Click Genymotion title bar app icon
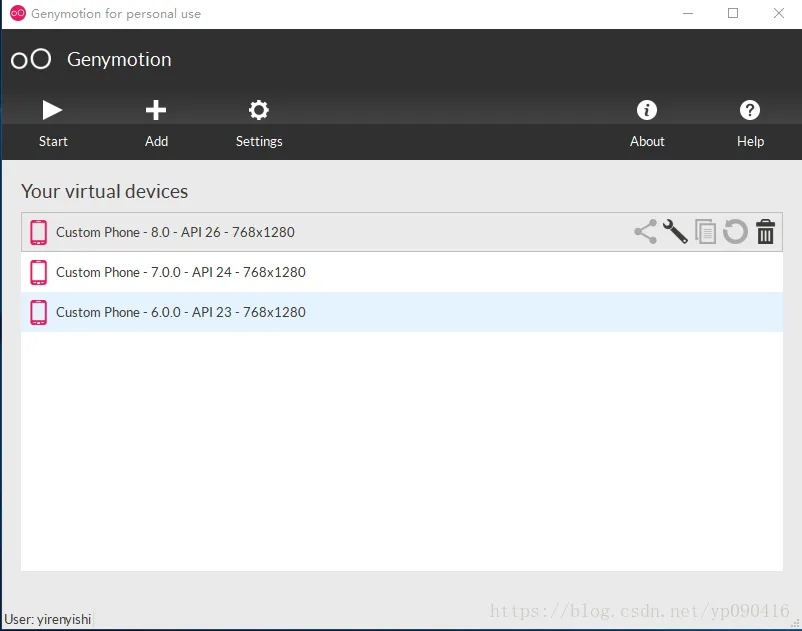Image resolution: width=802 pixels, height=631 pixels. point(18,13)
